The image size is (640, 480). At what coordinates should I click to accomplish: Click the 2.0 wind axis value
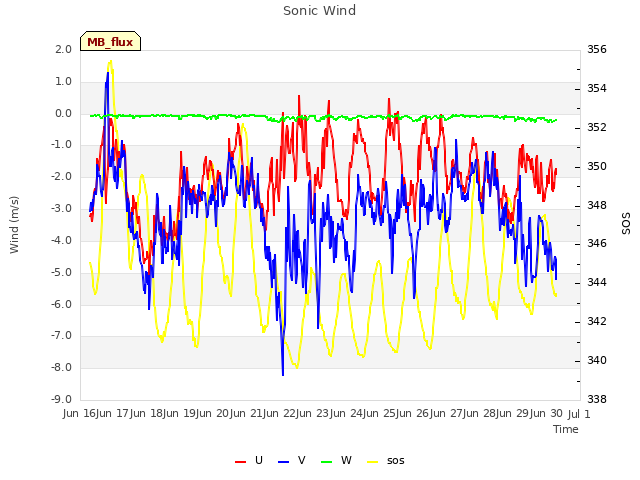(x=64, y=49)
